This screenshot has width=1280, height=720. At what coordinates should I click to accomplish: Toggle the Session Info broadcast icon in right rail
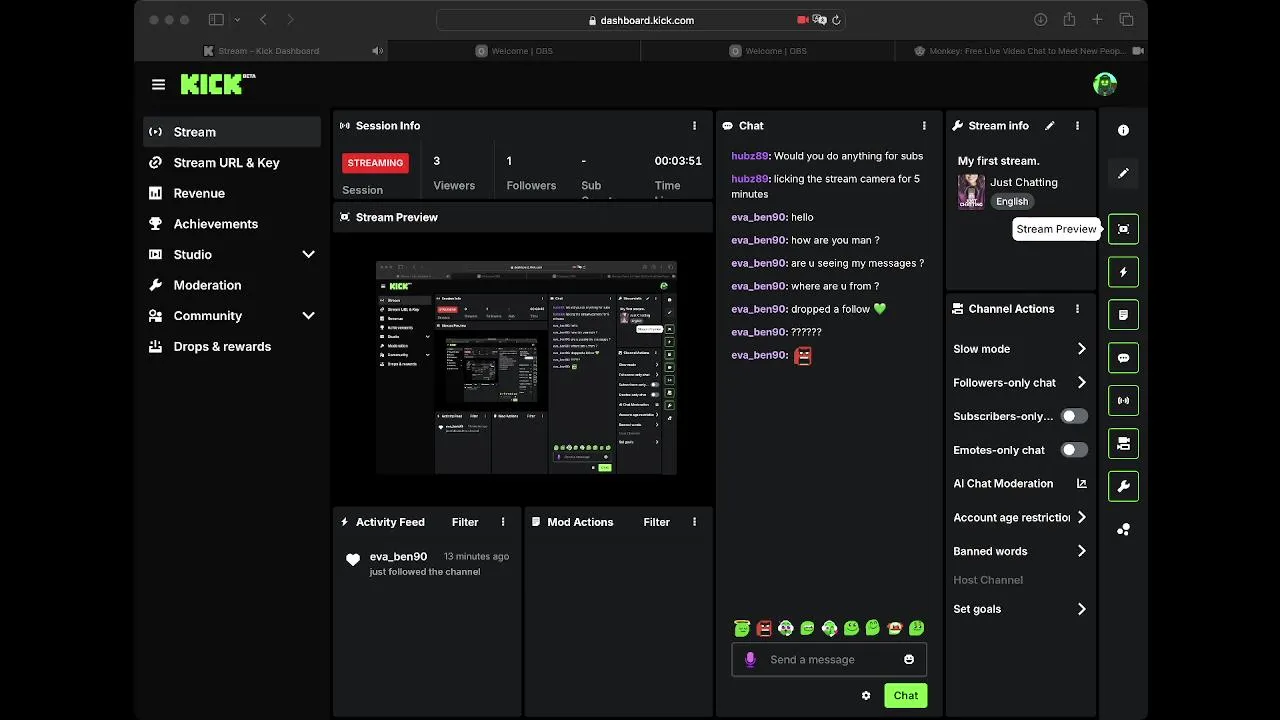point(1123,401)
